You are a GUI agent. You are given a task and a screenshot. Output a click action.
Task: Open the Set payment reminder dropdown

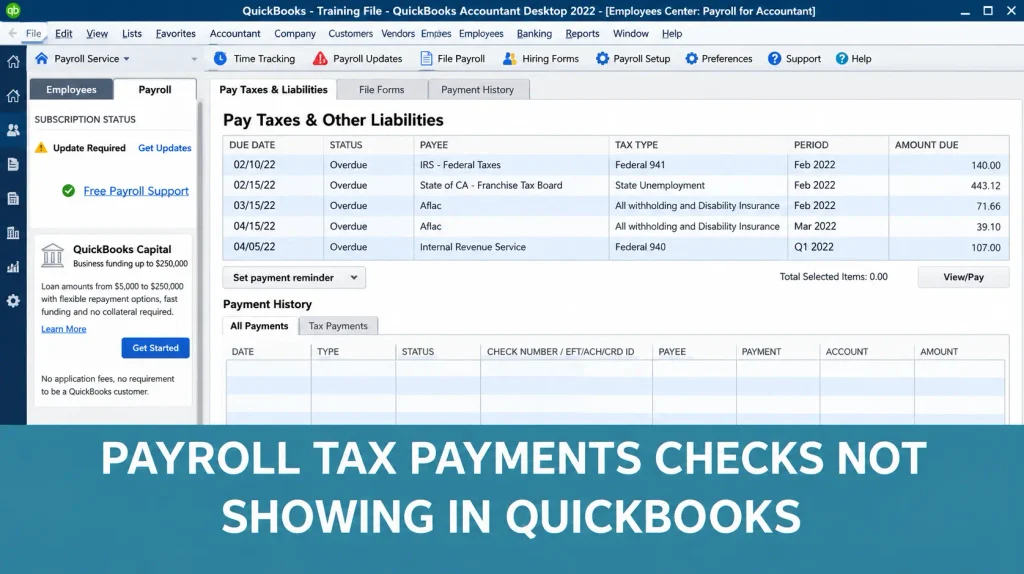(x=294, y=278)
